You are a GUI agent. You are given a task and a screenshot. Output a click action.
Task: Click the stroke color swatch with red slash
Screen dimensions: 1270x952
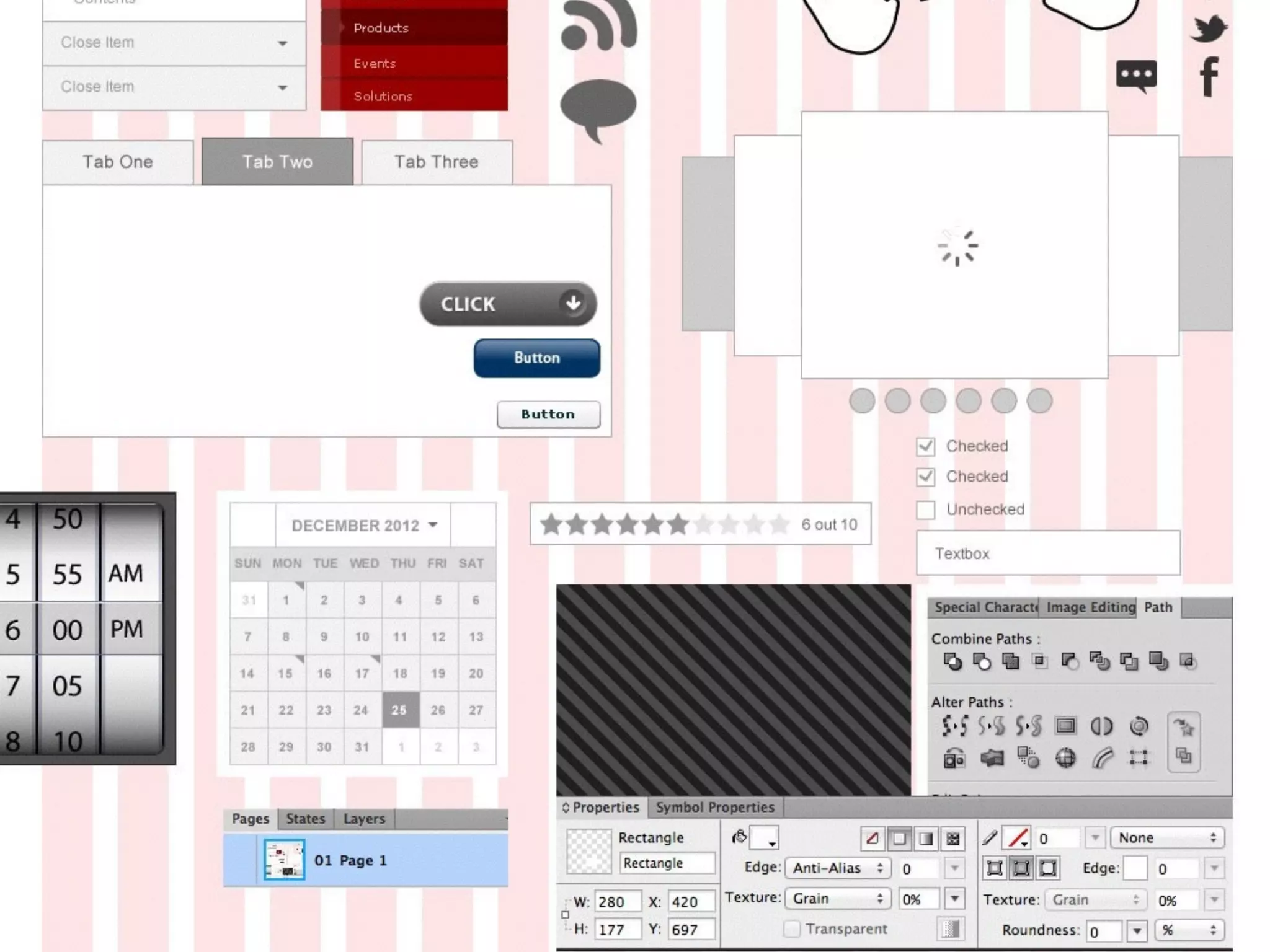tap(1018, 839)
